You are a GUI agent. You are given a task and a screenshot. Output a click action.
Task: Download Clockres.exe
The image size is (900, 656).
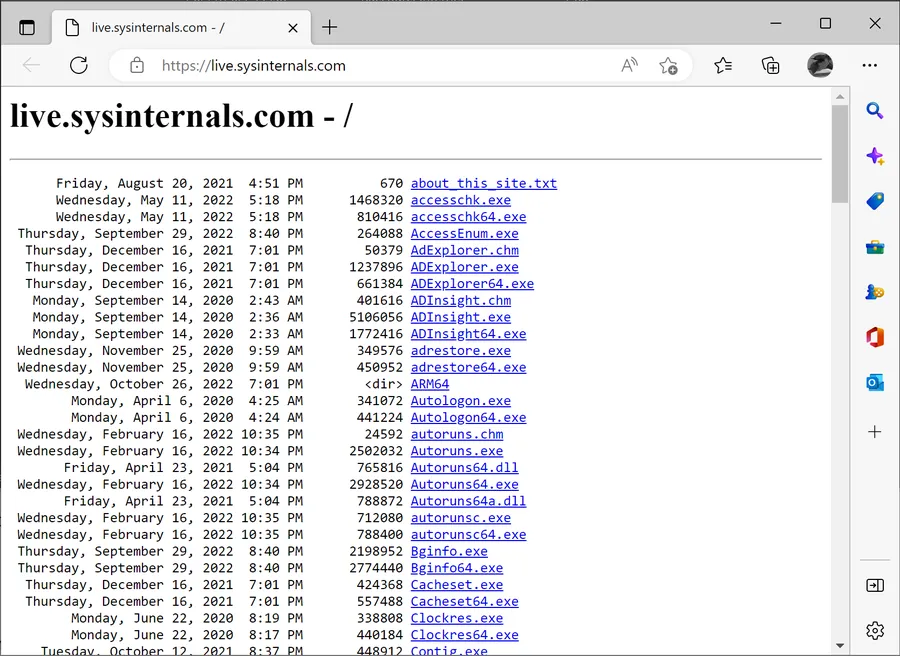(x=457, y=618)
